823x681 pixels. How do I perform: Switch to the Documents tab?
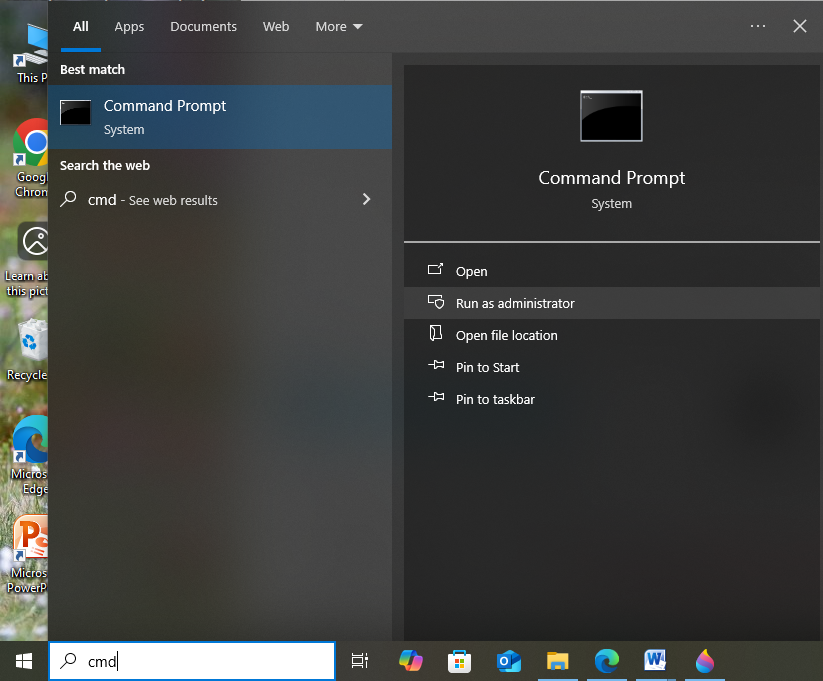point(203,27)
